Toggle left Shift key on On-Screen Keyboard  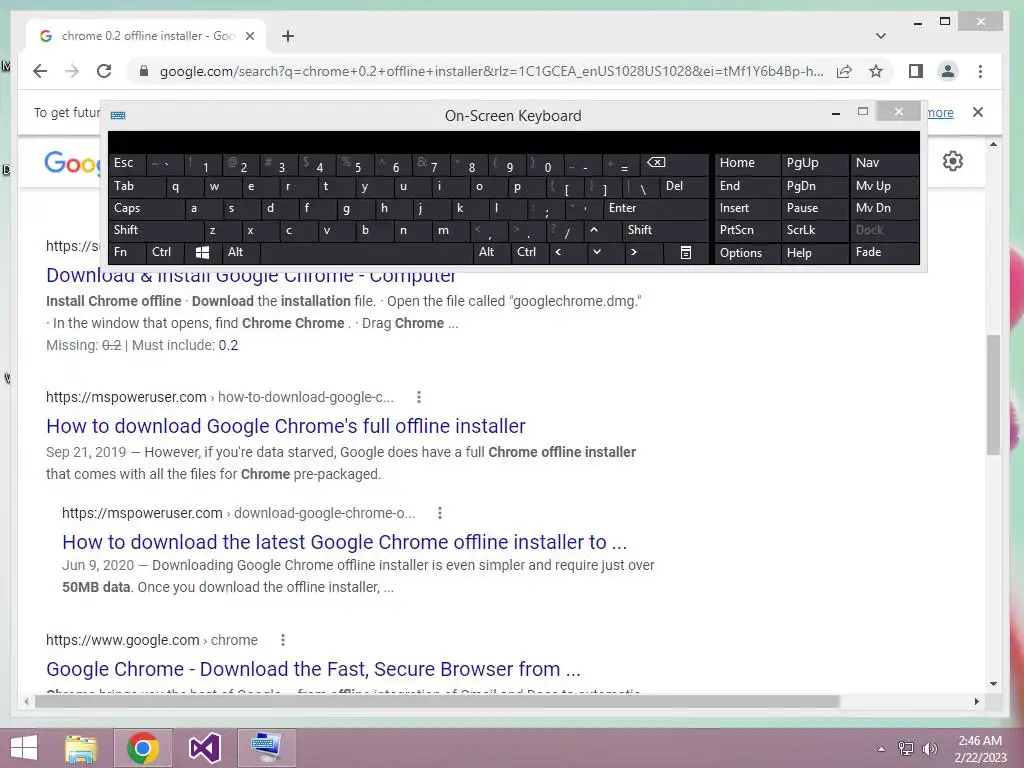[155, 230]
